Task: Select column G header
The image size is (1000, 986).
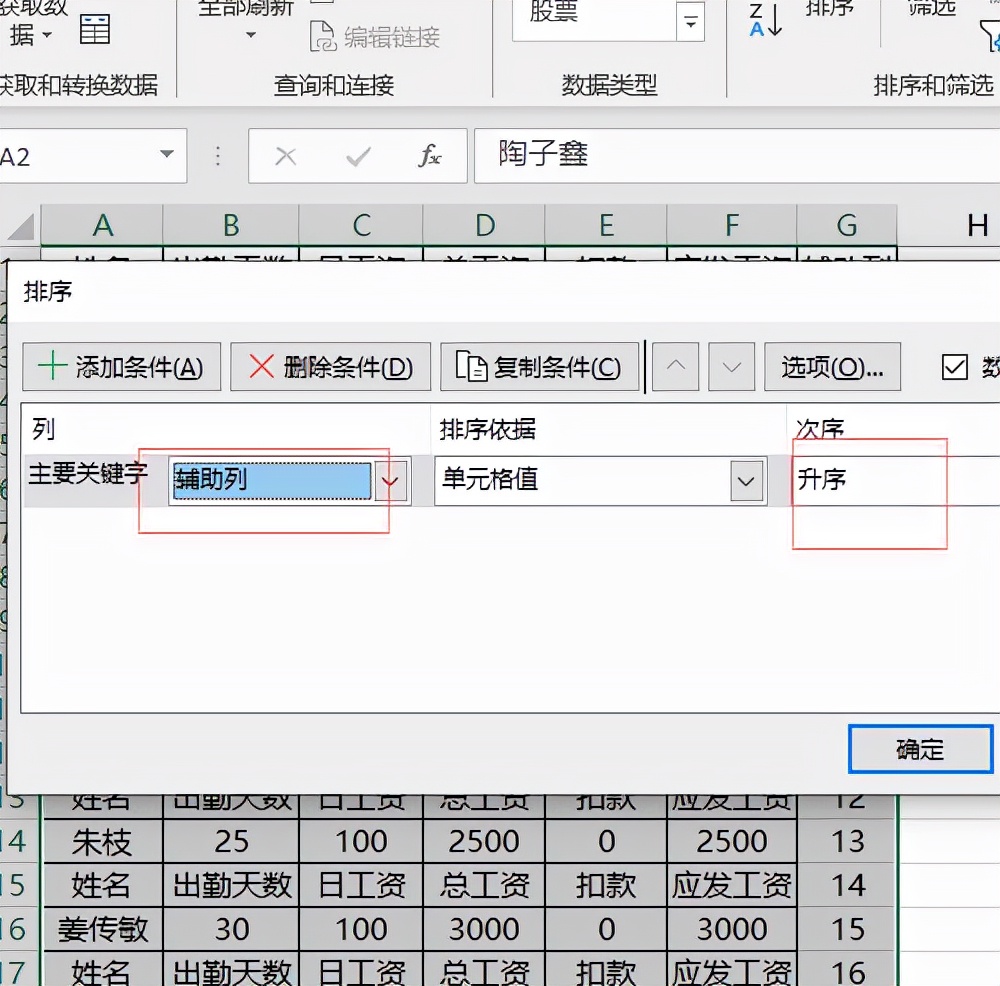Action: click(847, 225)
